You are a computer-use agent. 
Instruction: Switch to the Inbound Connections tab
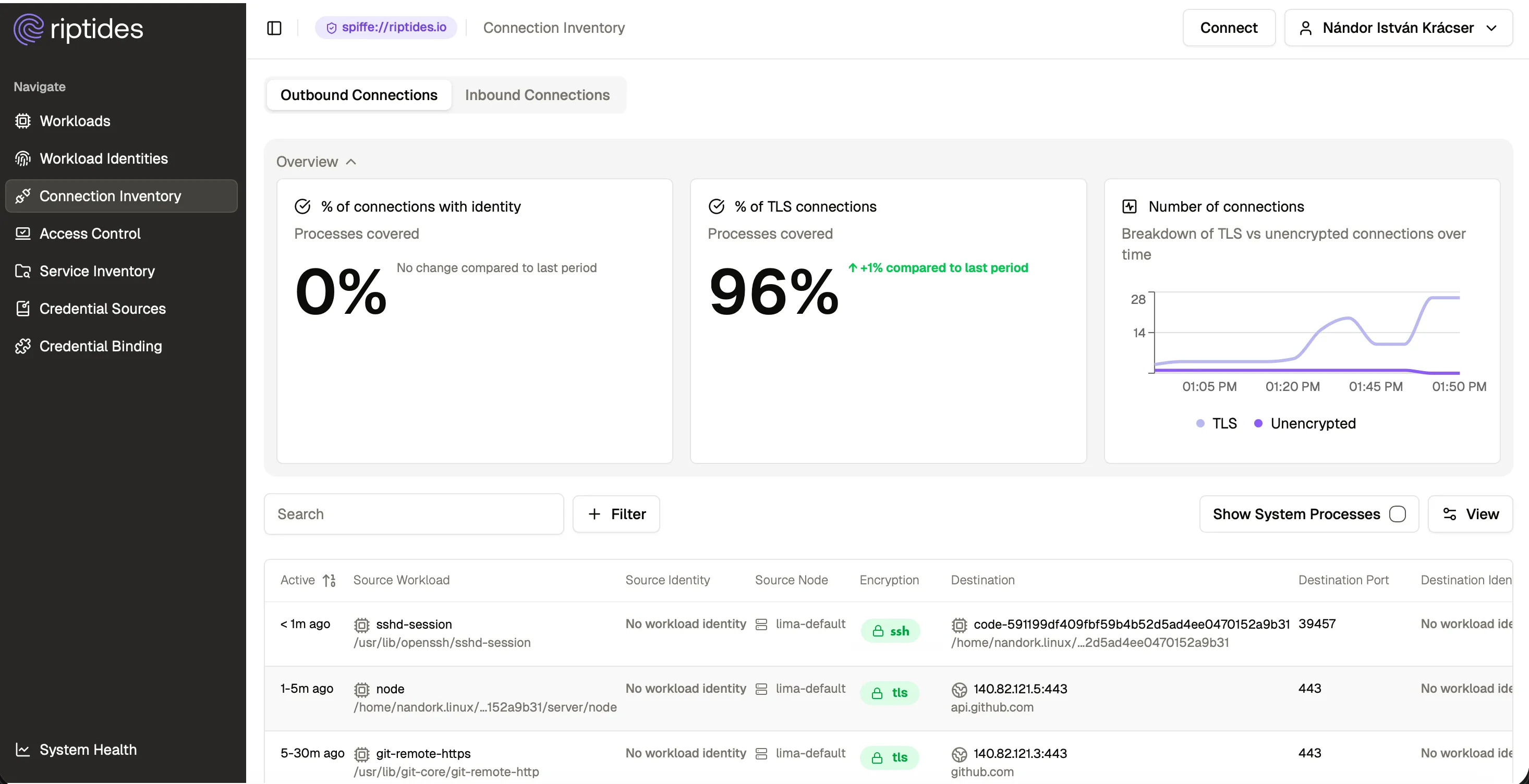(537, 95)
